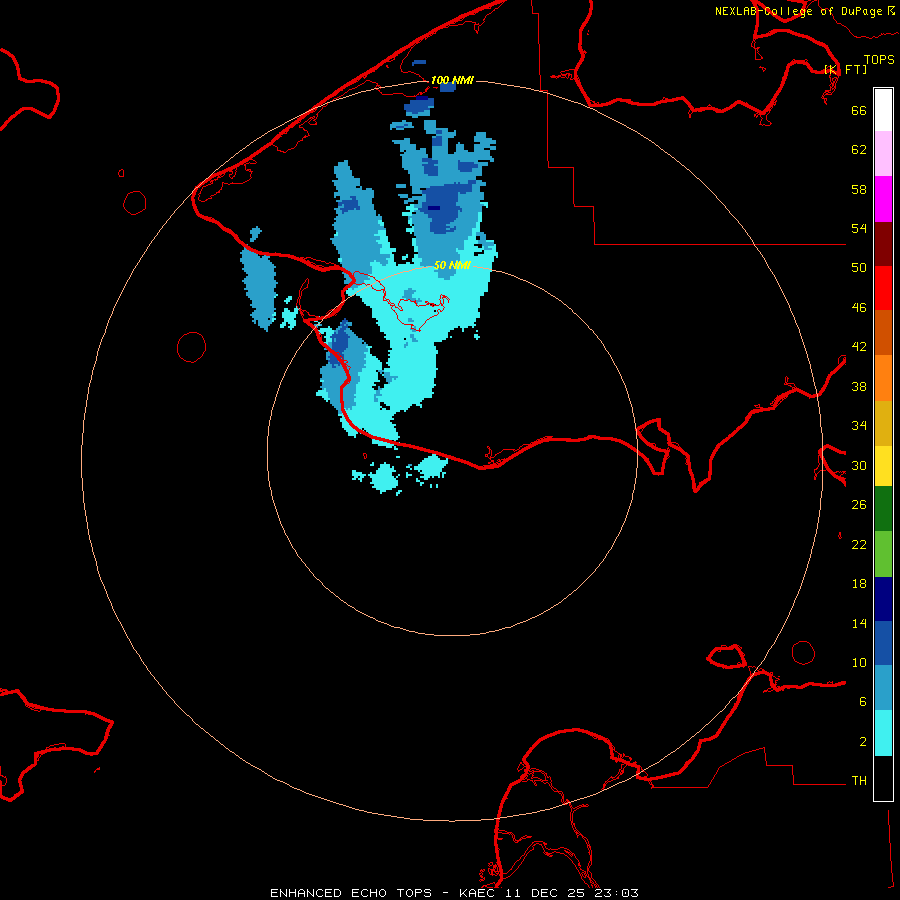The image size is (900, 900).
Task: Click the light blue legend swatch
Action: [883, 688]
